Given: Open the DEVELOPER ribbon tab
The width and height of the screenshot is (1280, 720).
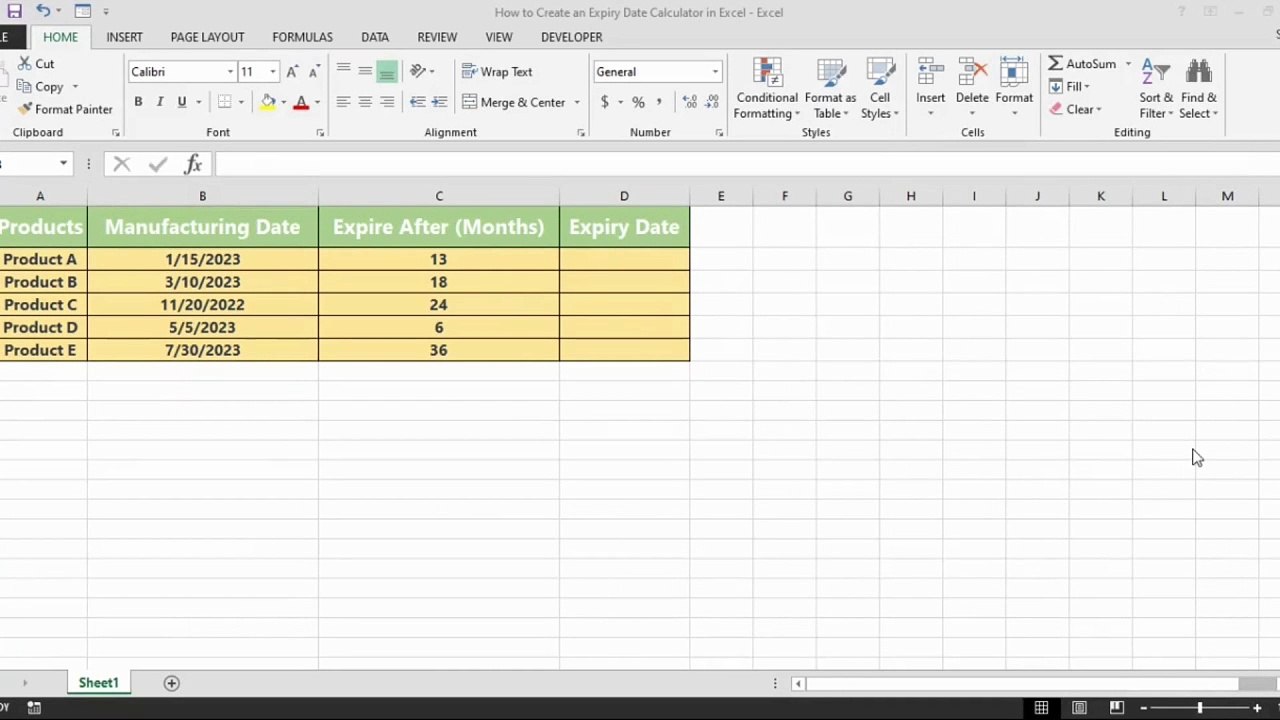Looking at the screenshot, I should coord(571,37).
